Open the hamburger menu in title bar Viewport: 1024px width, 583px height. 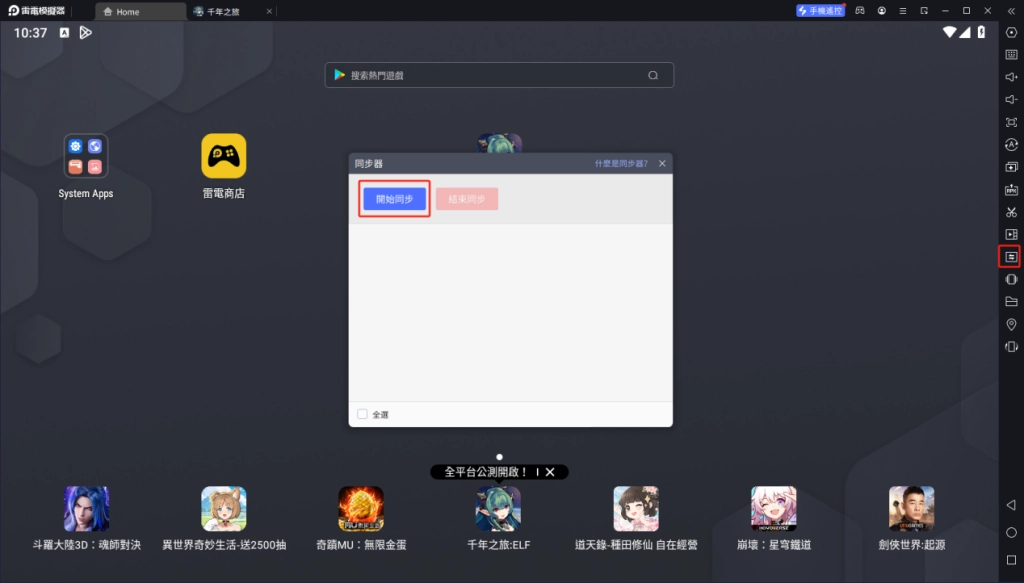905,10
